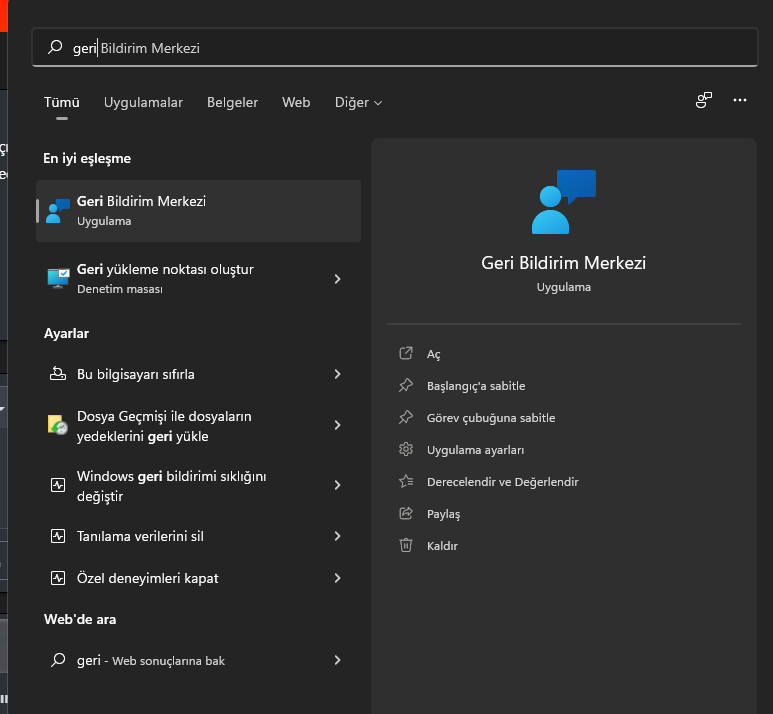This screenshot has width=773, height=714.
Task: Select Kaldır to uninstall the app
Action: coord(442,546)
